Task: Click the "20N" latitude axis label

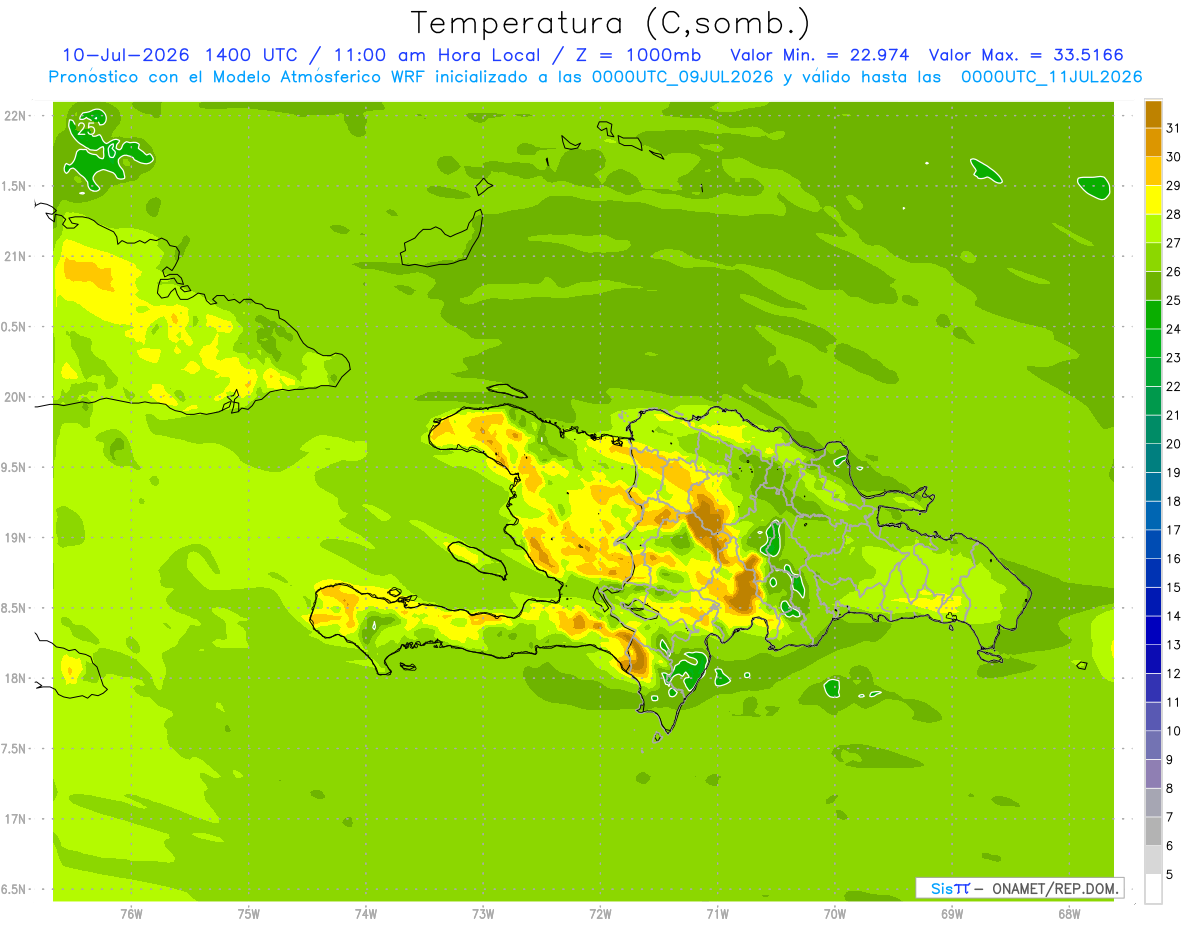Action: point(16,397)
